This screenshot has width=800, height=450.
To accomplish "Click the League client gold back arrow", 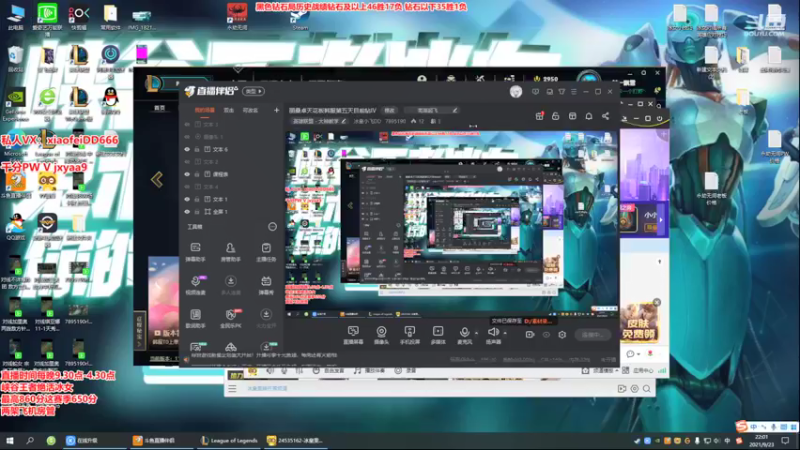I will [157, 180].
